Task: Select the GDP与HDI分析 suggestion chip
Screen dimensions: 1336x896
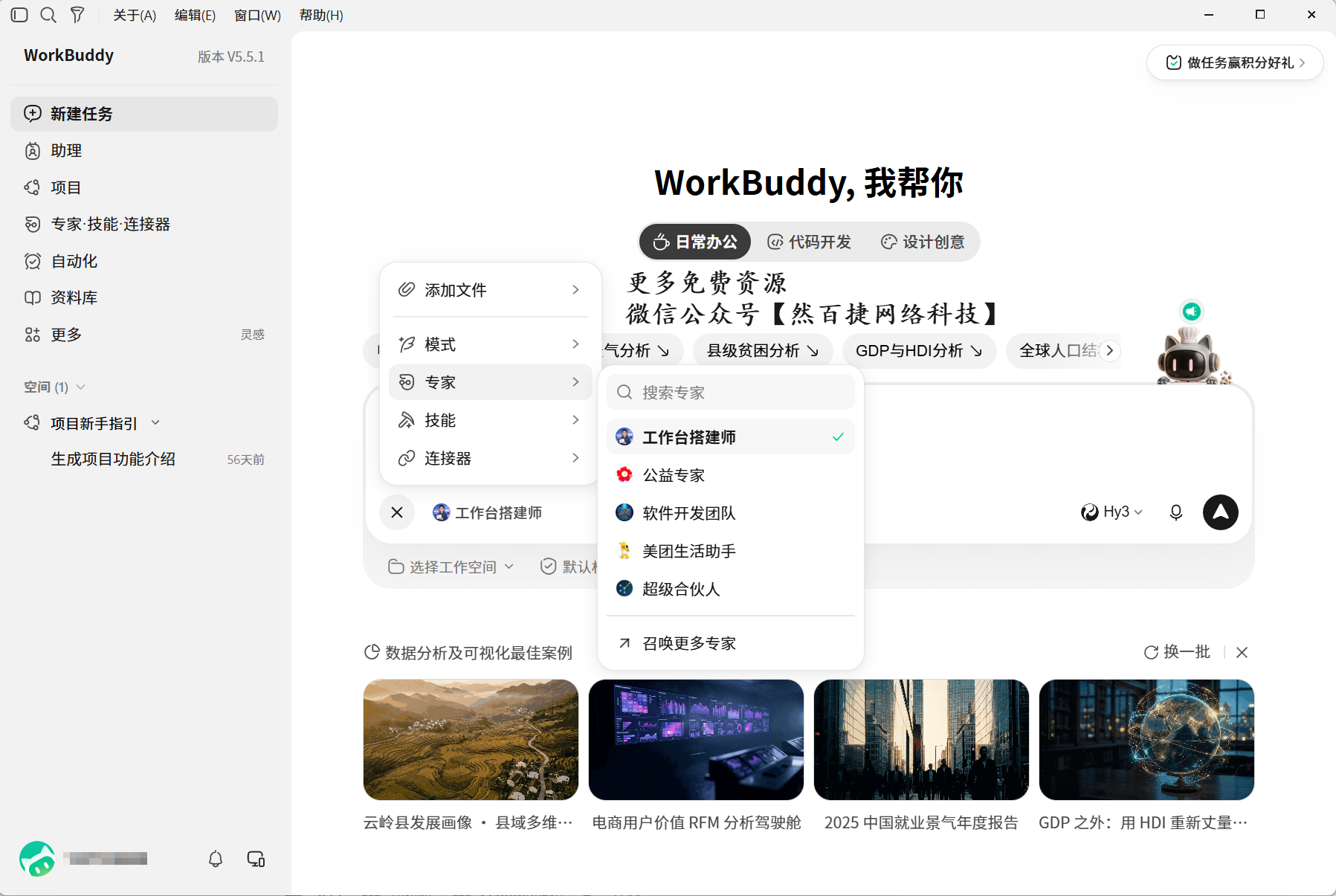Action: pos(919,350)
